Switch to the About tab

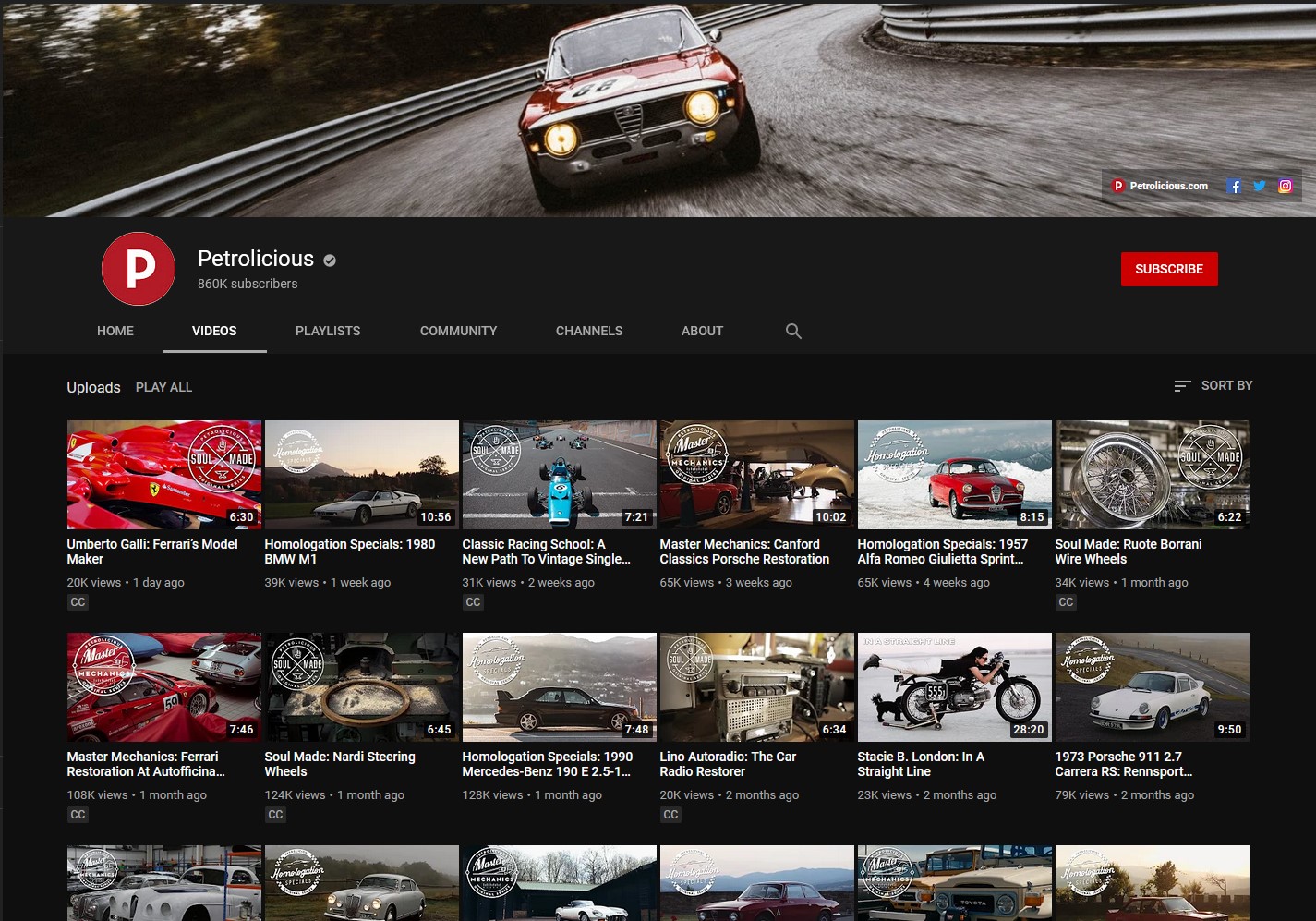point(702,331)
